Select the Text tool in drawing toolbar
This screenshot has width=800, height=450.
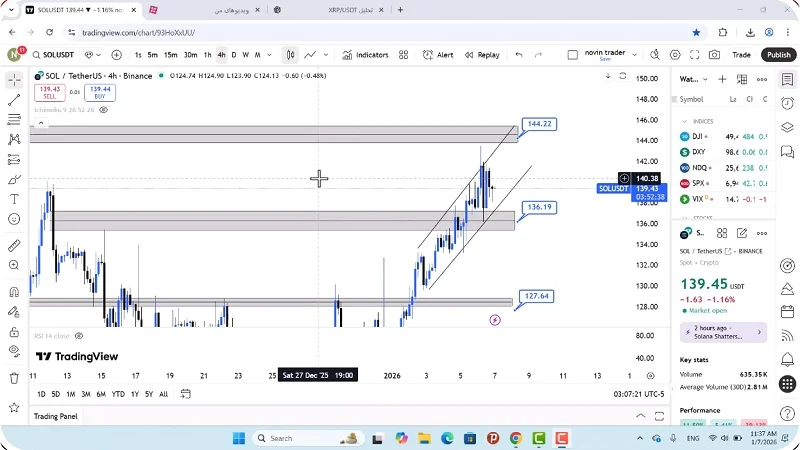14,199
